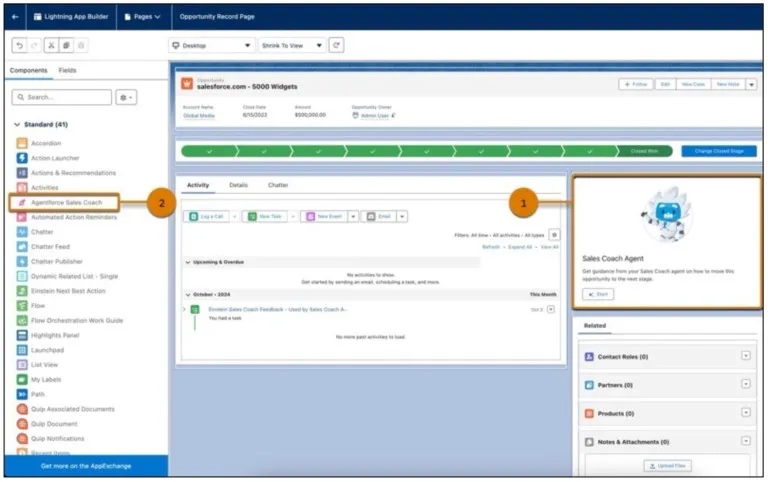Select the Path component icon
The image size is (768, 482).
[x=22, y=394]
